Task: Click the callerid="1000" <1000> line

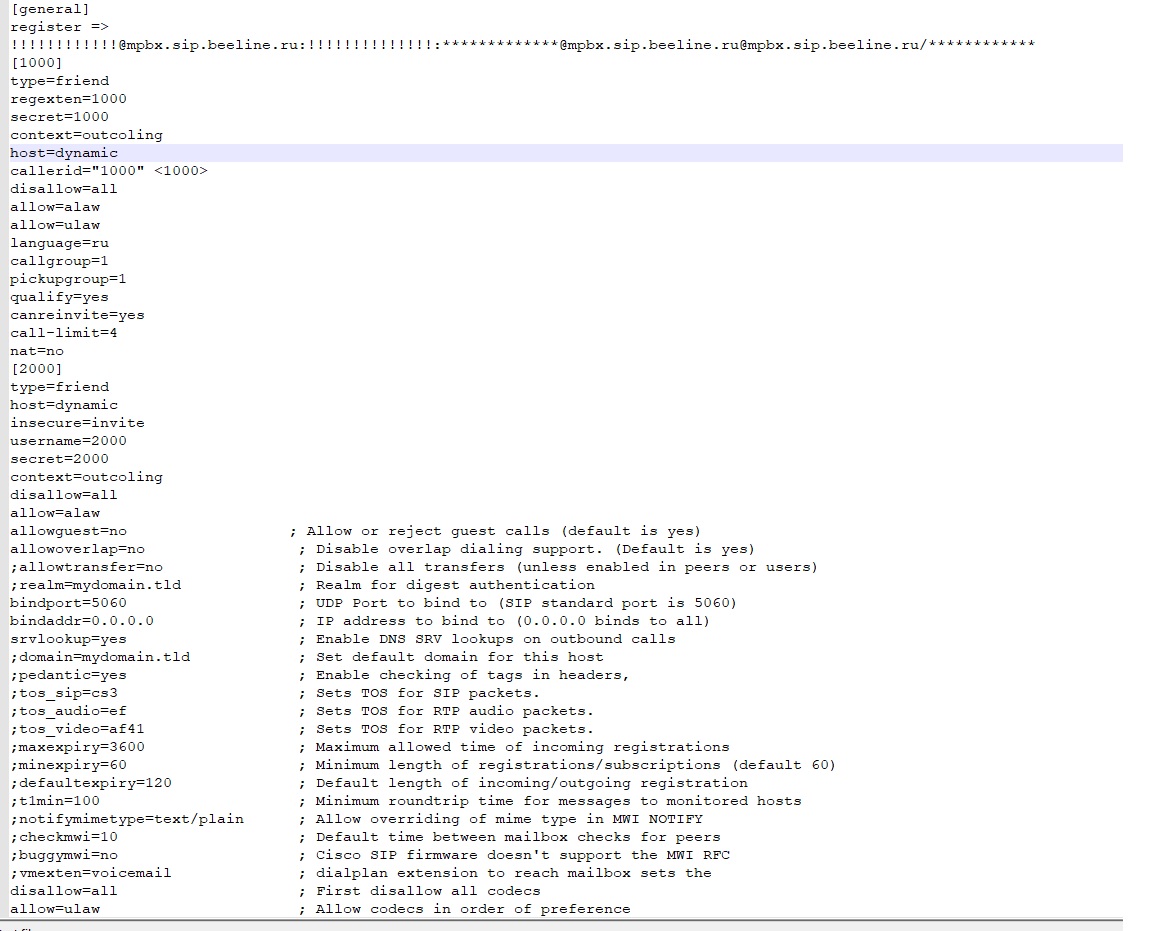Action: pyautogui.click(x=109, y=171)
